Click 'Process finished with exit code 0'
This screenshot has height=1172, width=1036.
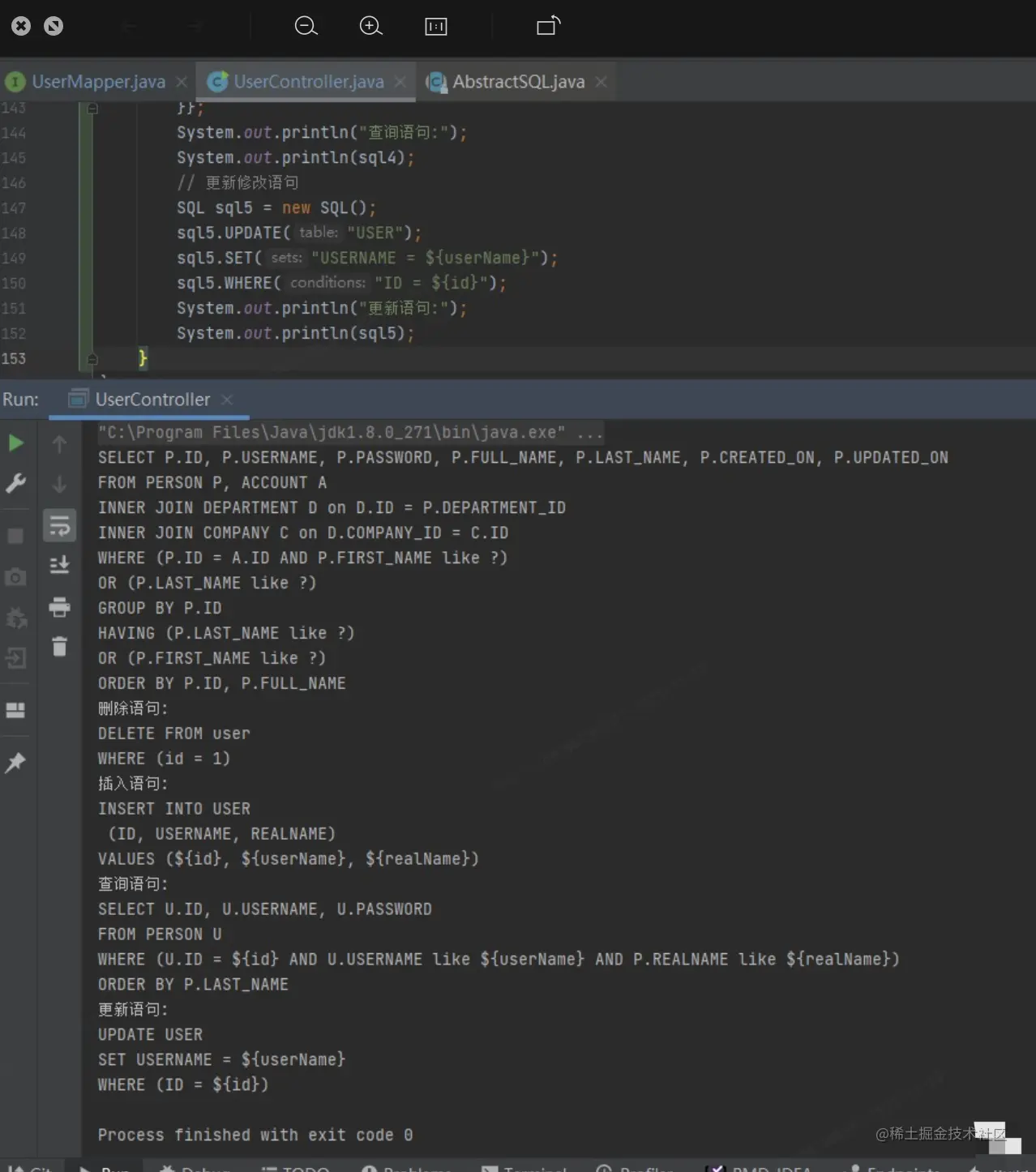click(255, 1136)
